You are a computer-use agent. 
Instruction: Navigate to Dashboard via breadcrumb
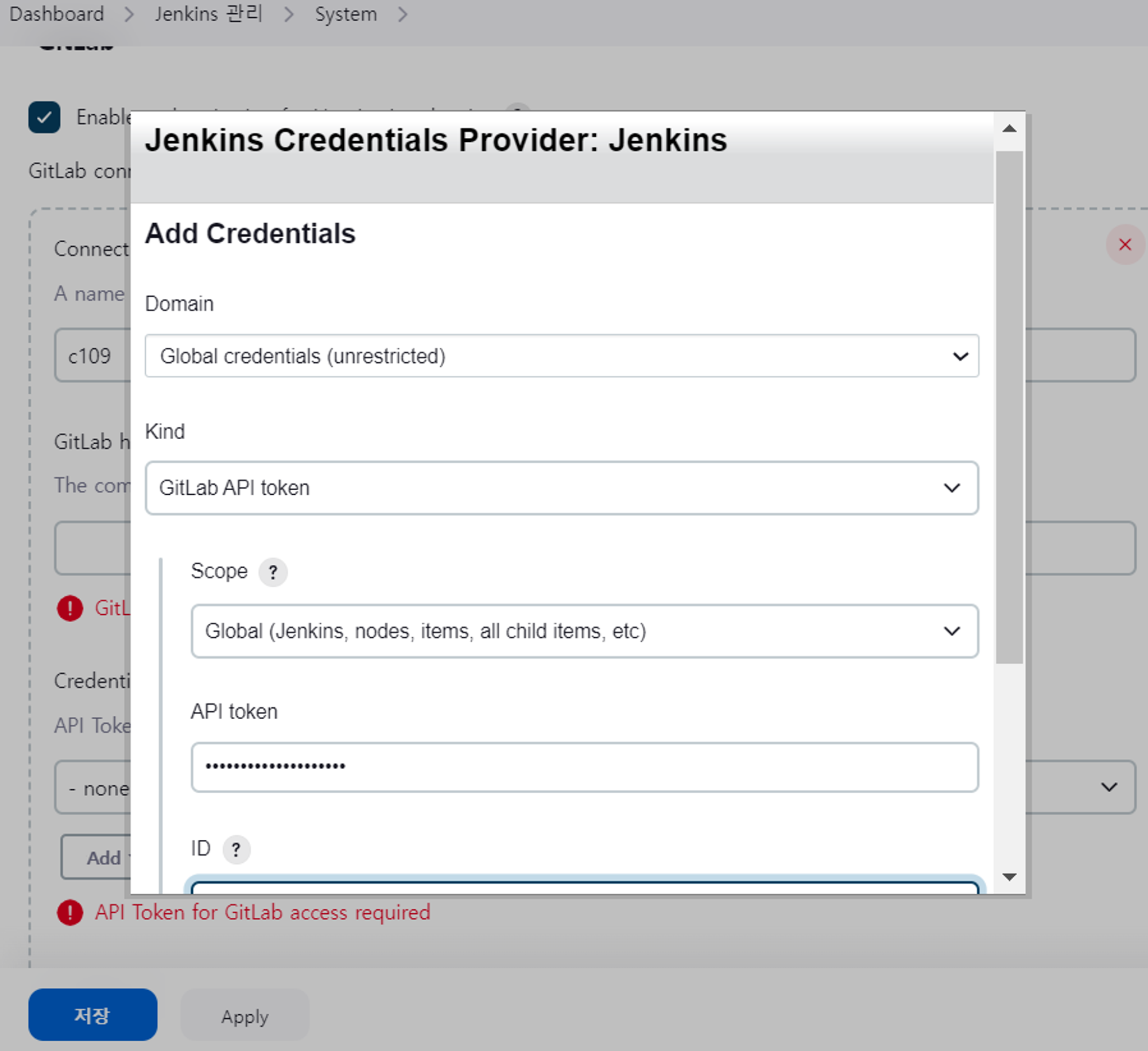56,14
